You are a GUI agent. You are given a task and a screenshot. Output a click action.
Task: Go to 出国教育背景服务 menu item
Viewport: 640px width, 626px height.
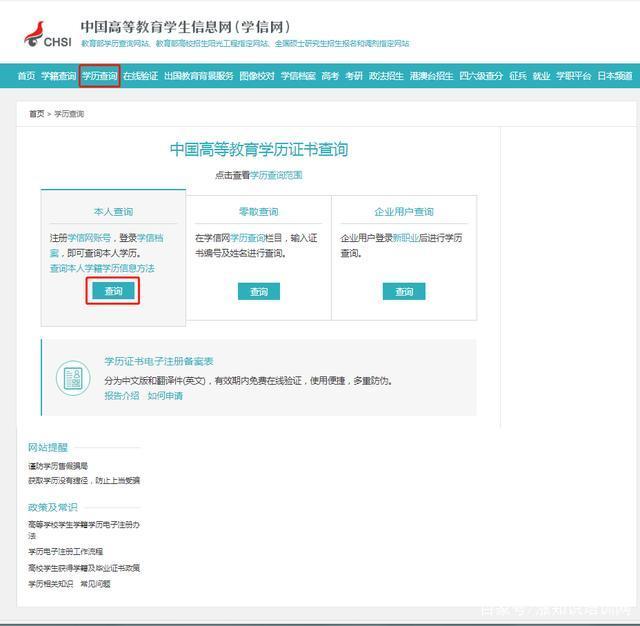(198, 76)
